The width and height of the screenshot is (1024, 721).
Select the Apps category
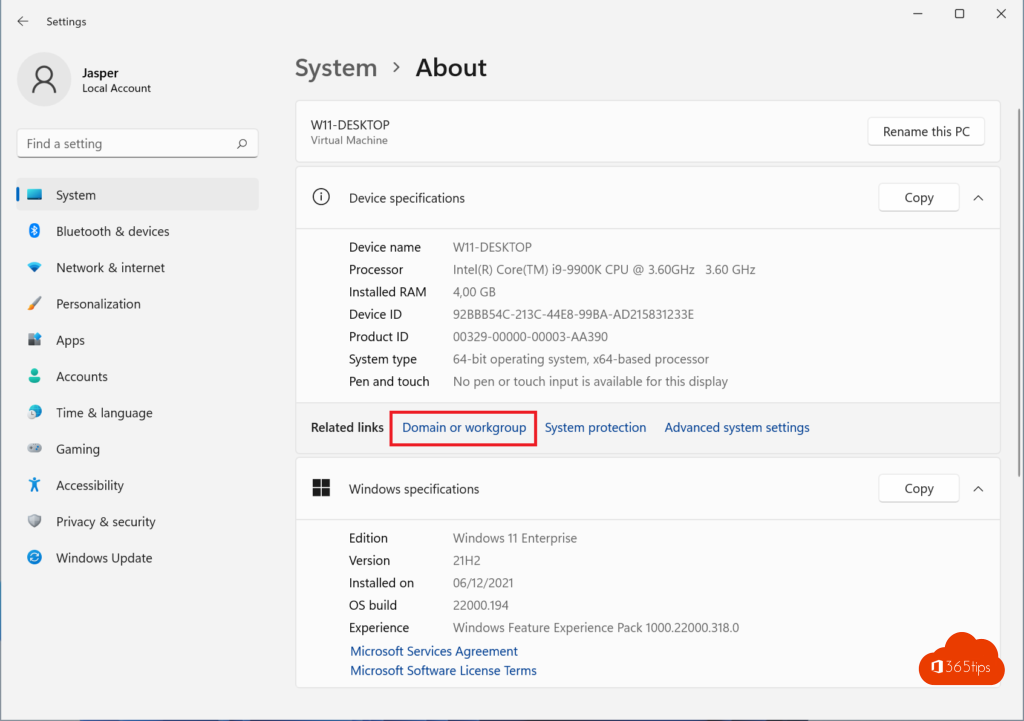[138, 340]
